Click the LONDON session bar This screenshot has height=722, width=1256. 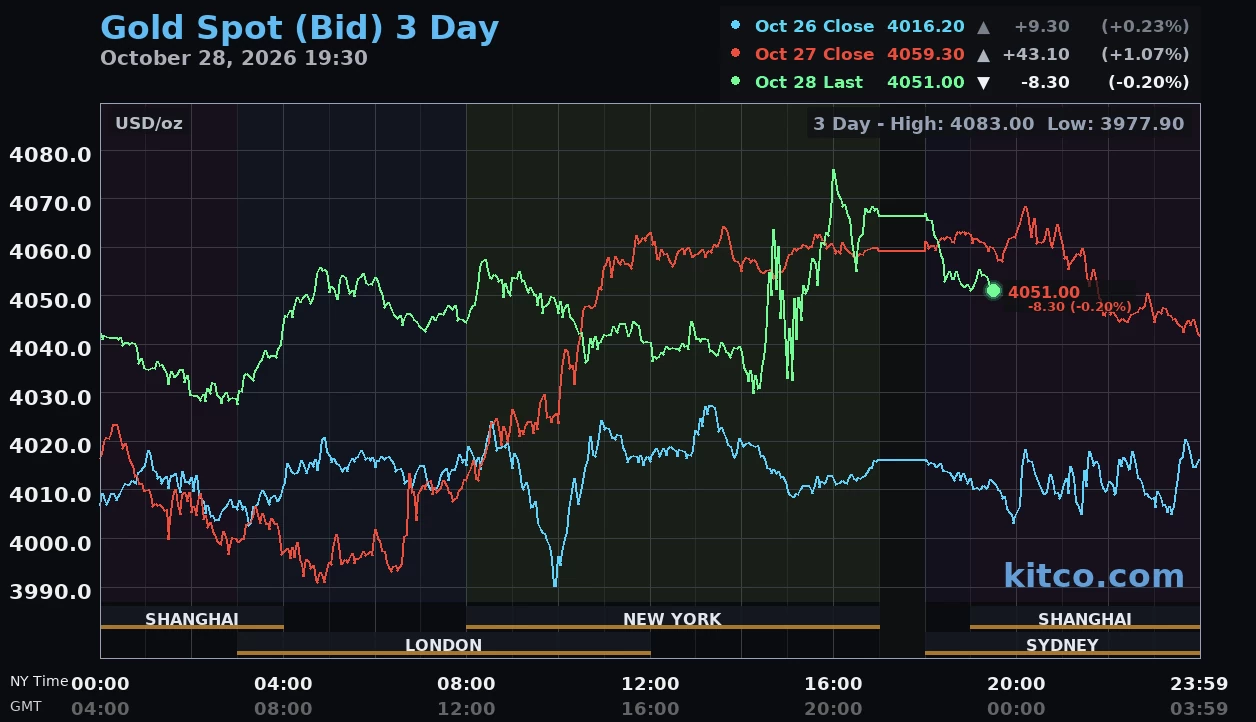(444, 645)
